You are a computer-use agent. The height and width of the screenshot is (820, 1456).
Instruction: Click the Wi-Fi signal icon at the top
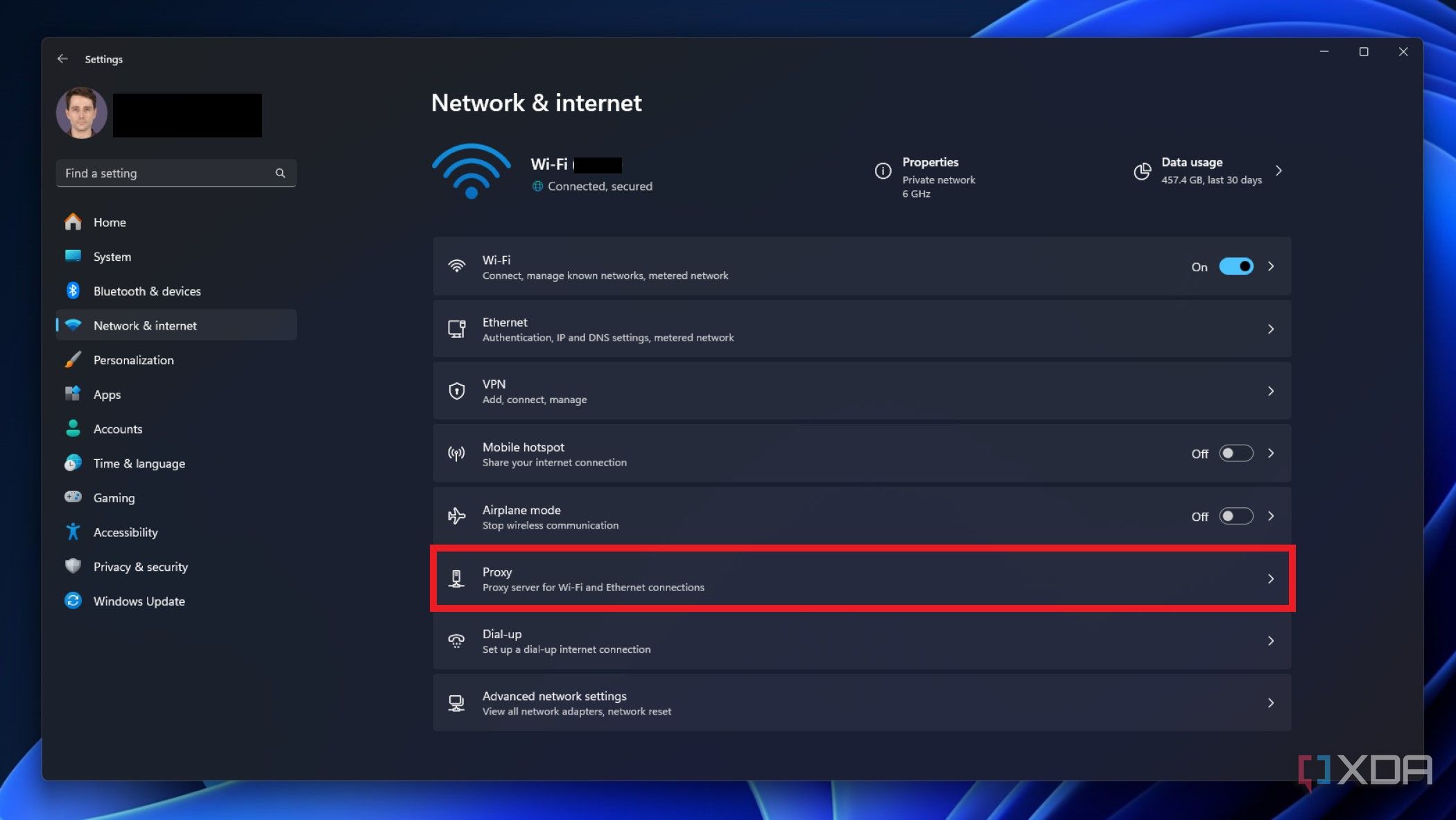pos(470,170)
